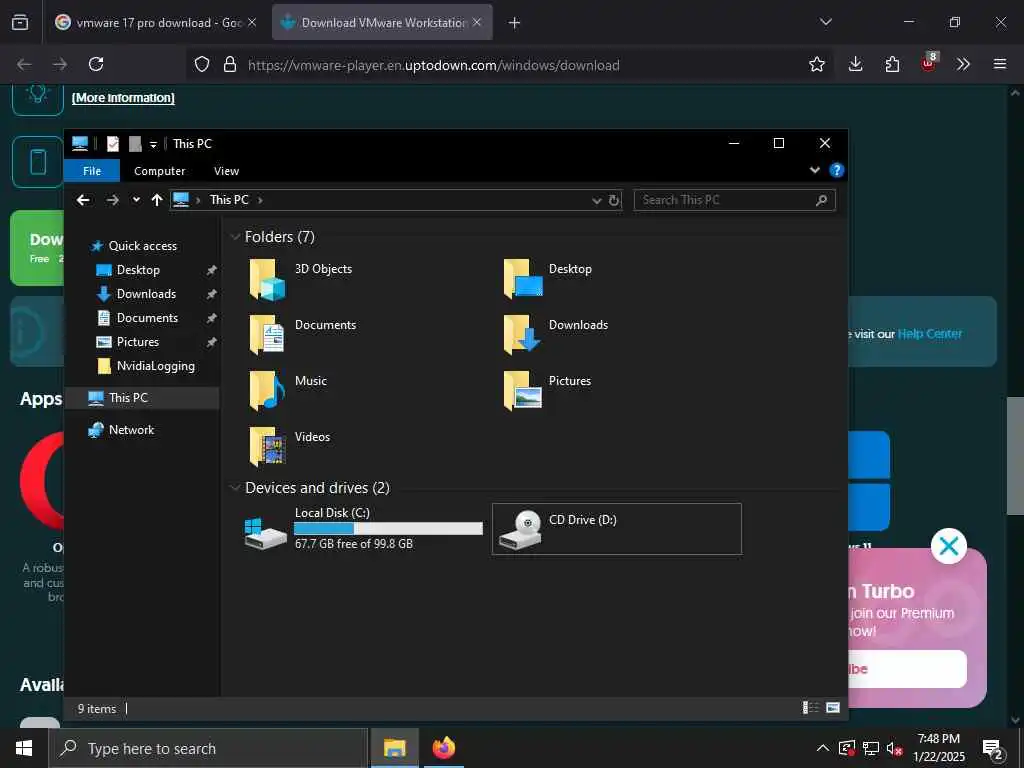The width and height of the screenshot is (1024, 768).
Task: Open Firefox hamburger application menu
Action: tap(1000, 64)
